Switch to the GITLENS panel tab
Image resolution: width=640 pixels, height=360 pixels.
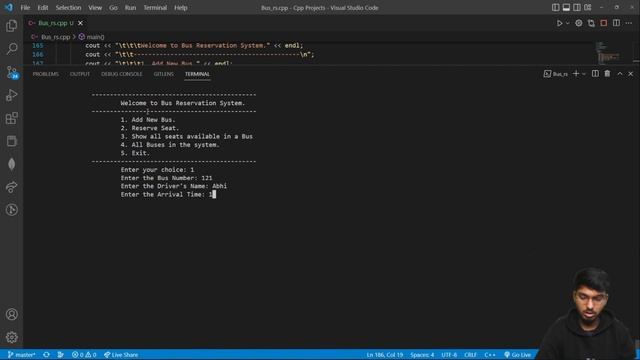164,74
